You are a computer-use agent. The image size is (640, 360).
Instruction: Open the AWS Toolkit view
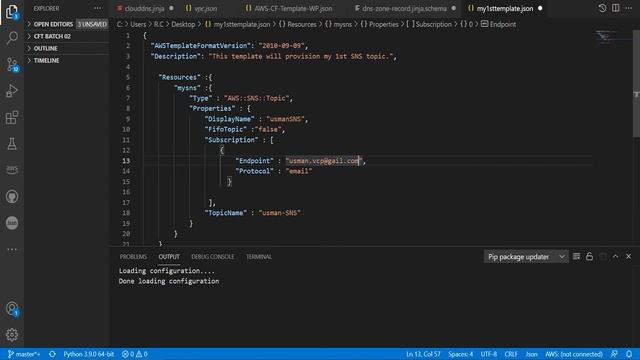tap(12, 170)
